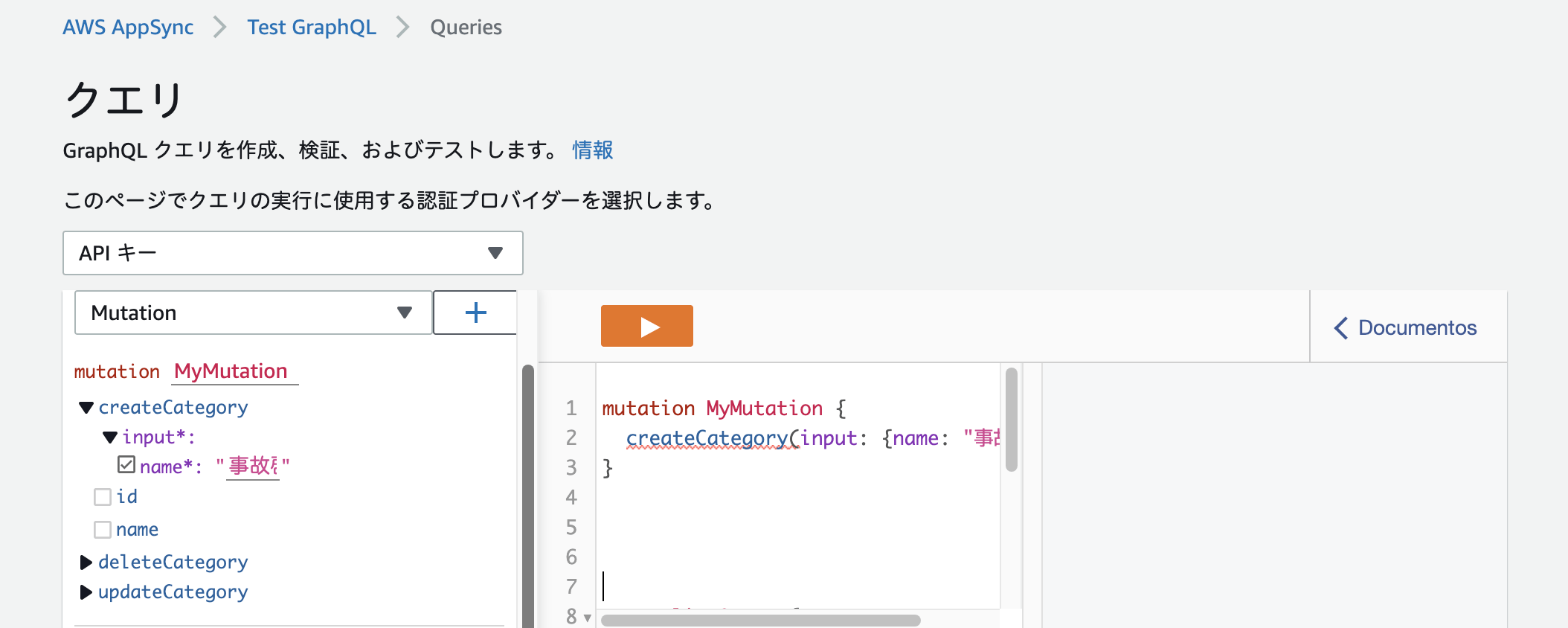Click MyMutation in editor line 1
The image size is (1568, 628).
tap(765, 408)
